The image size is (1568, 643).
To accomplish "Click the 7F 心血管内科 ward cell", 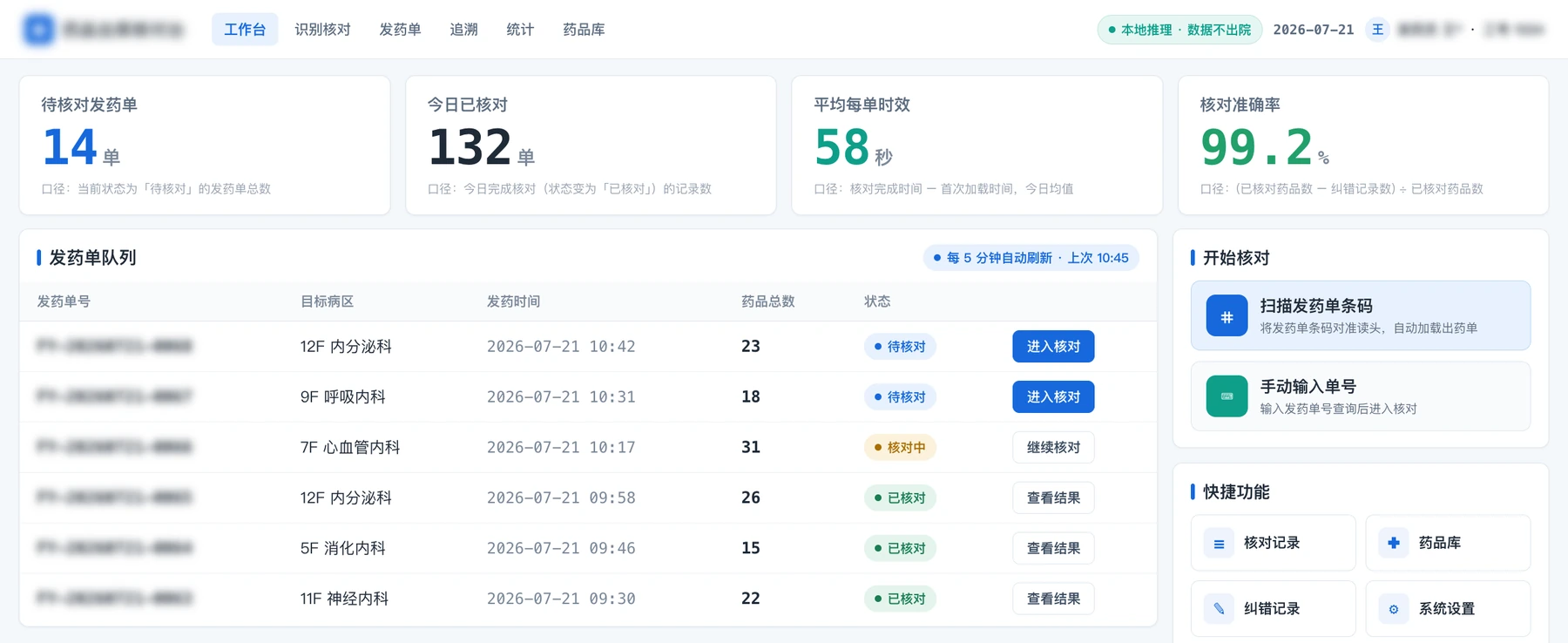I will click(350, 447).
